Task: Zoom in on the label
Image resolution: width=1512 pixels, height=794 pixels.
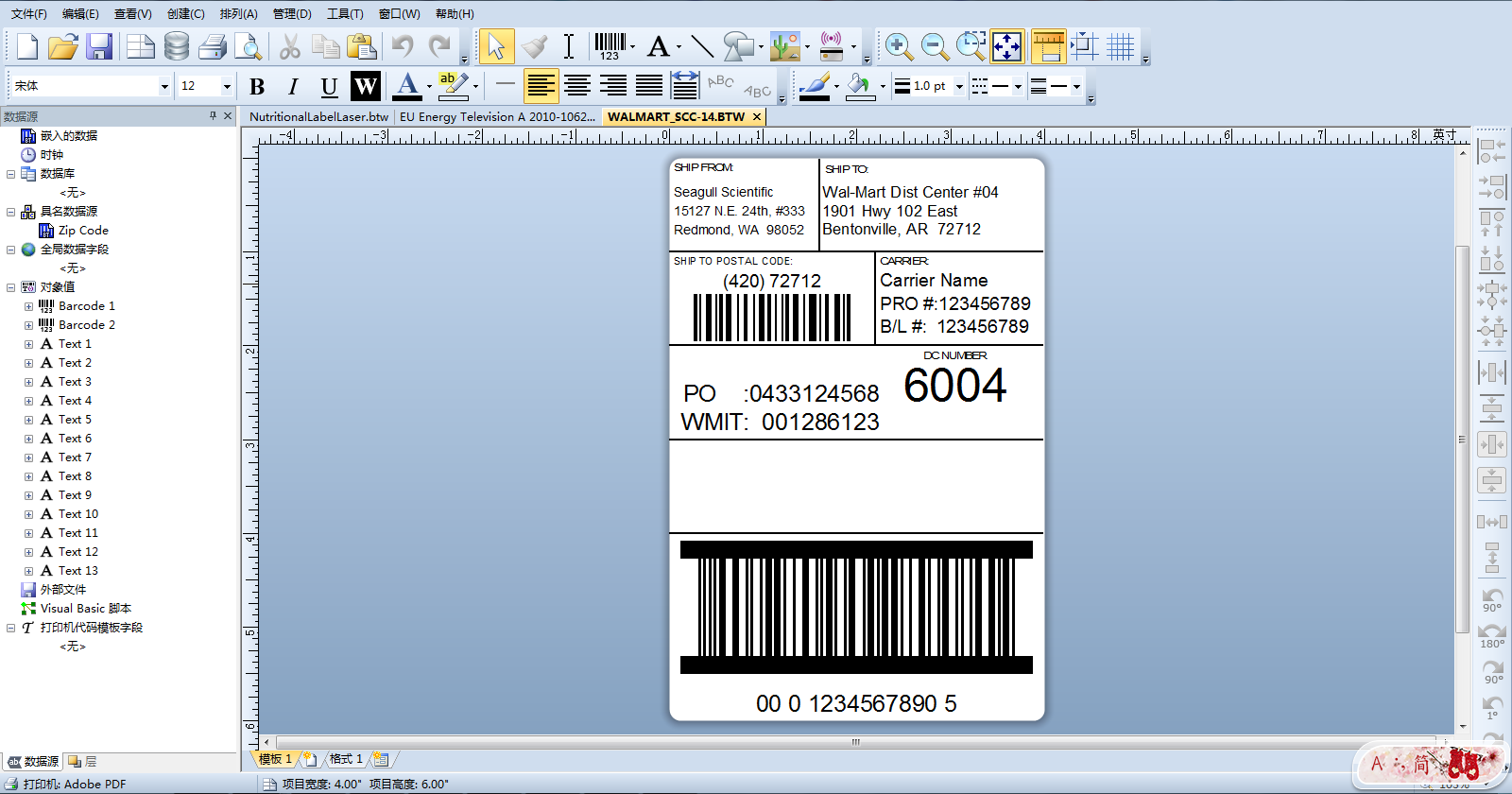Action: pos(899,46)
